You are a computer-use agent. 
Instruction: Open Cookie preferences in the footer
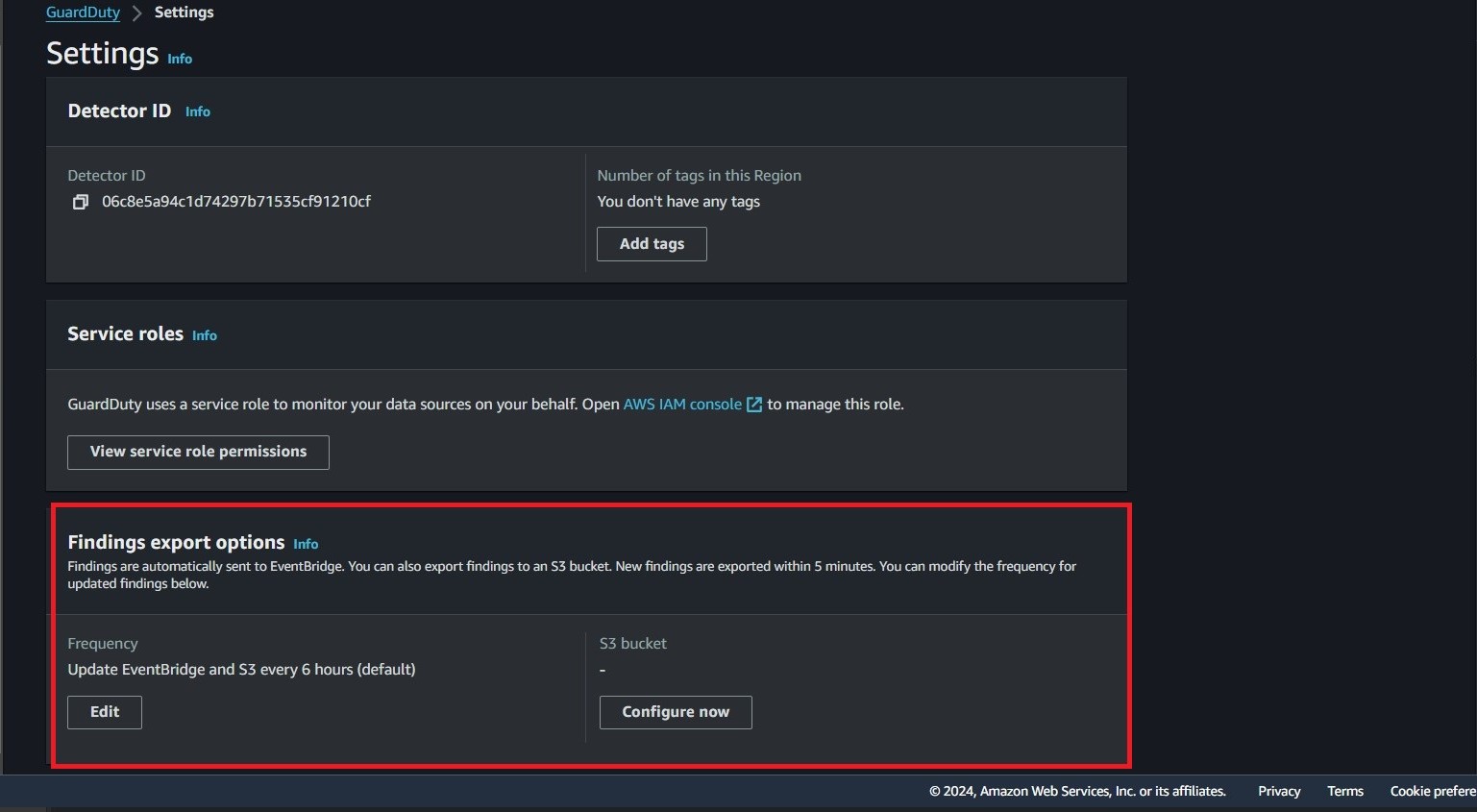click(x=1432, y=791)
